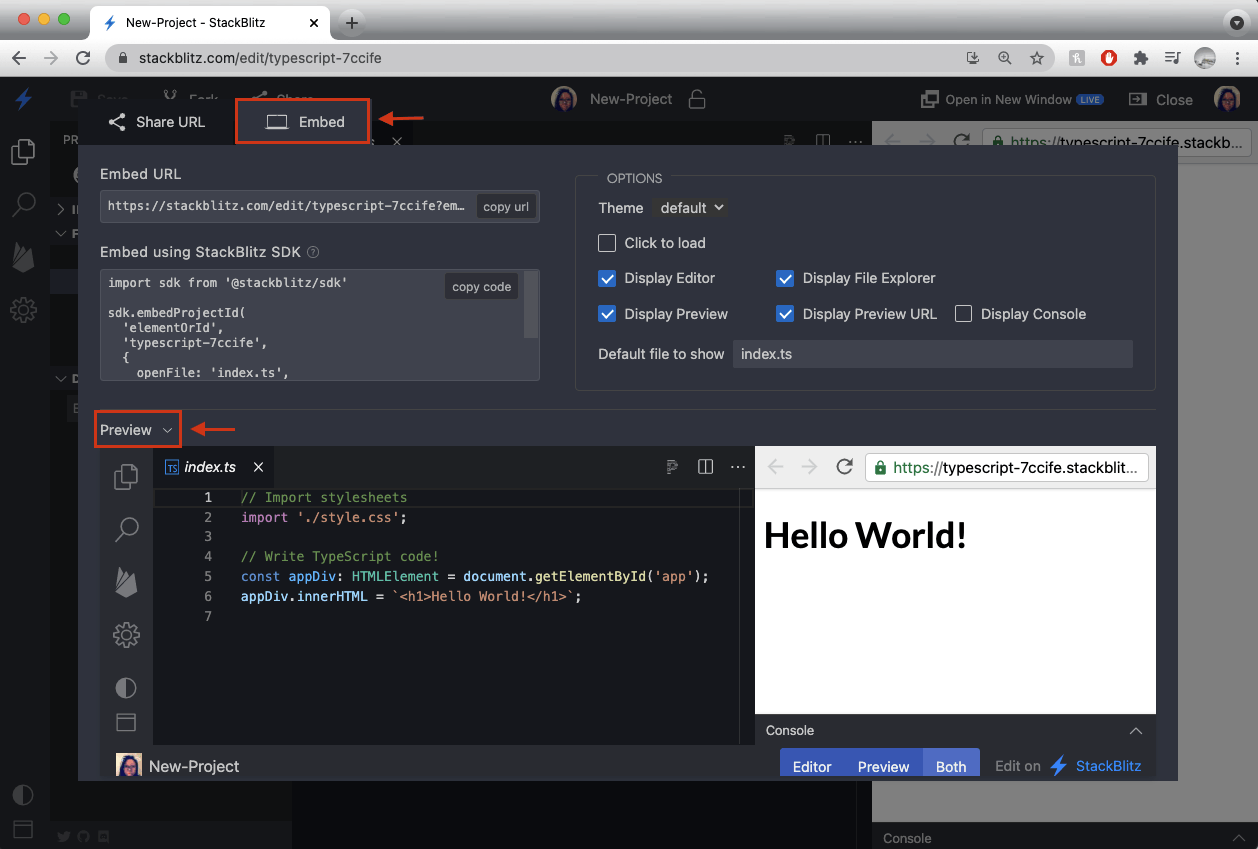Collapse the Preview section dropdown
Screen dimensions: 1258x849
click(x=137, y=430)
